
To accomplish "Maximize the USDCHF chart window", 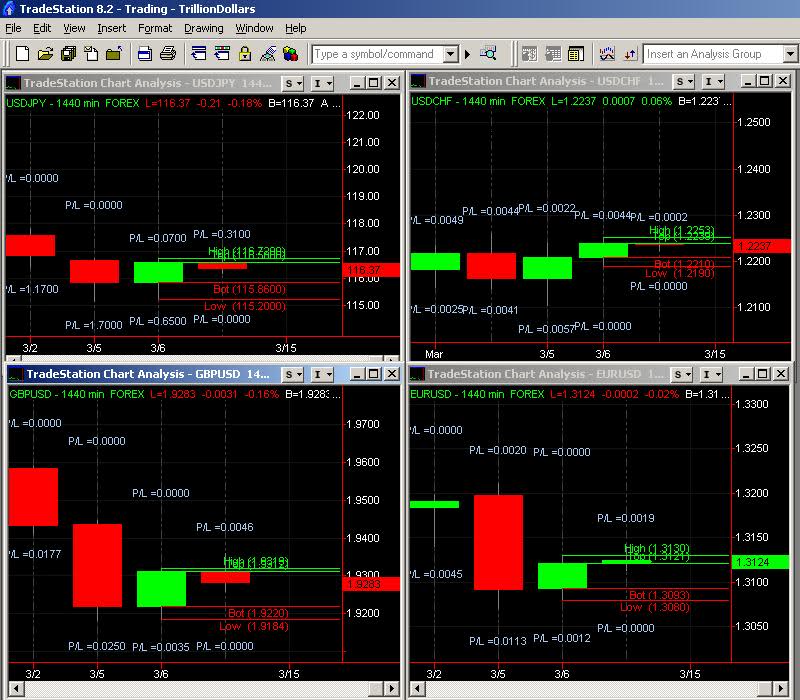I will pyautogui.click(x=764, y=81).
